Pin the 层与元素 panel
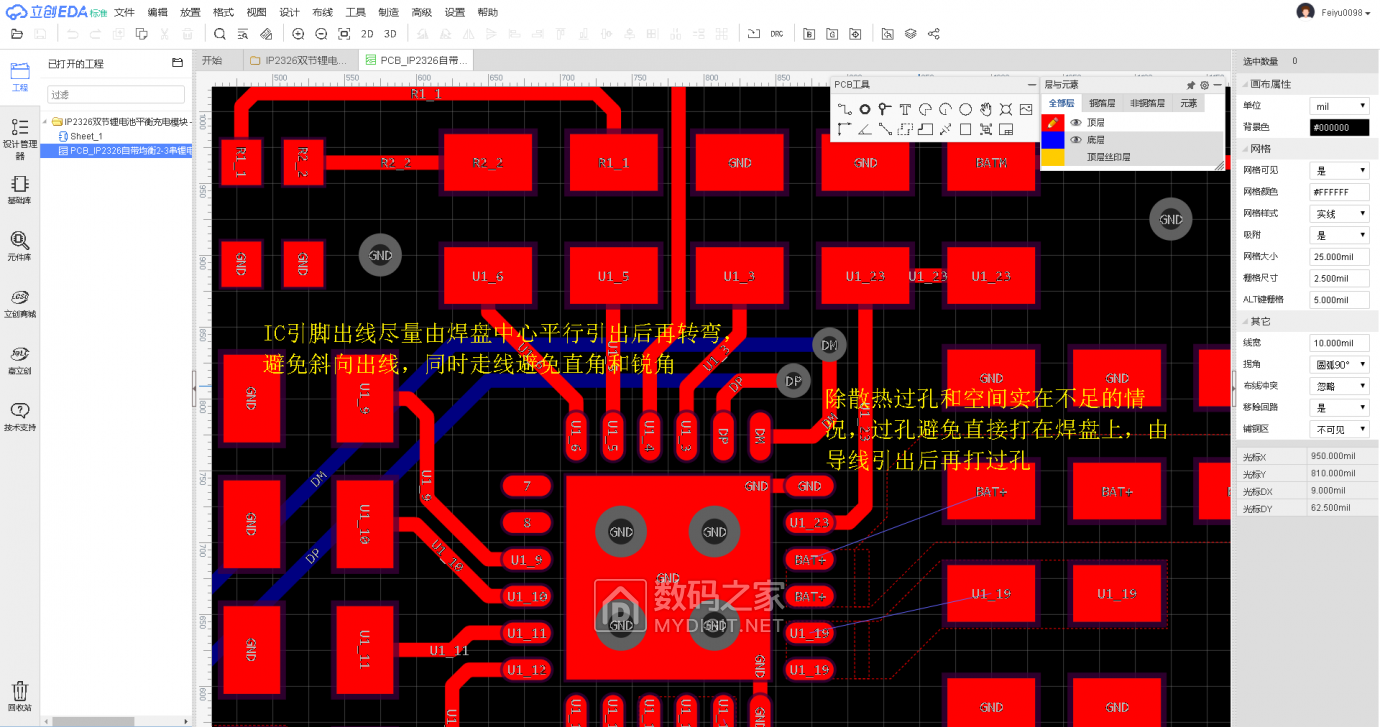The height and width of the screenshot is (727, 1380). click(1191, 85)
